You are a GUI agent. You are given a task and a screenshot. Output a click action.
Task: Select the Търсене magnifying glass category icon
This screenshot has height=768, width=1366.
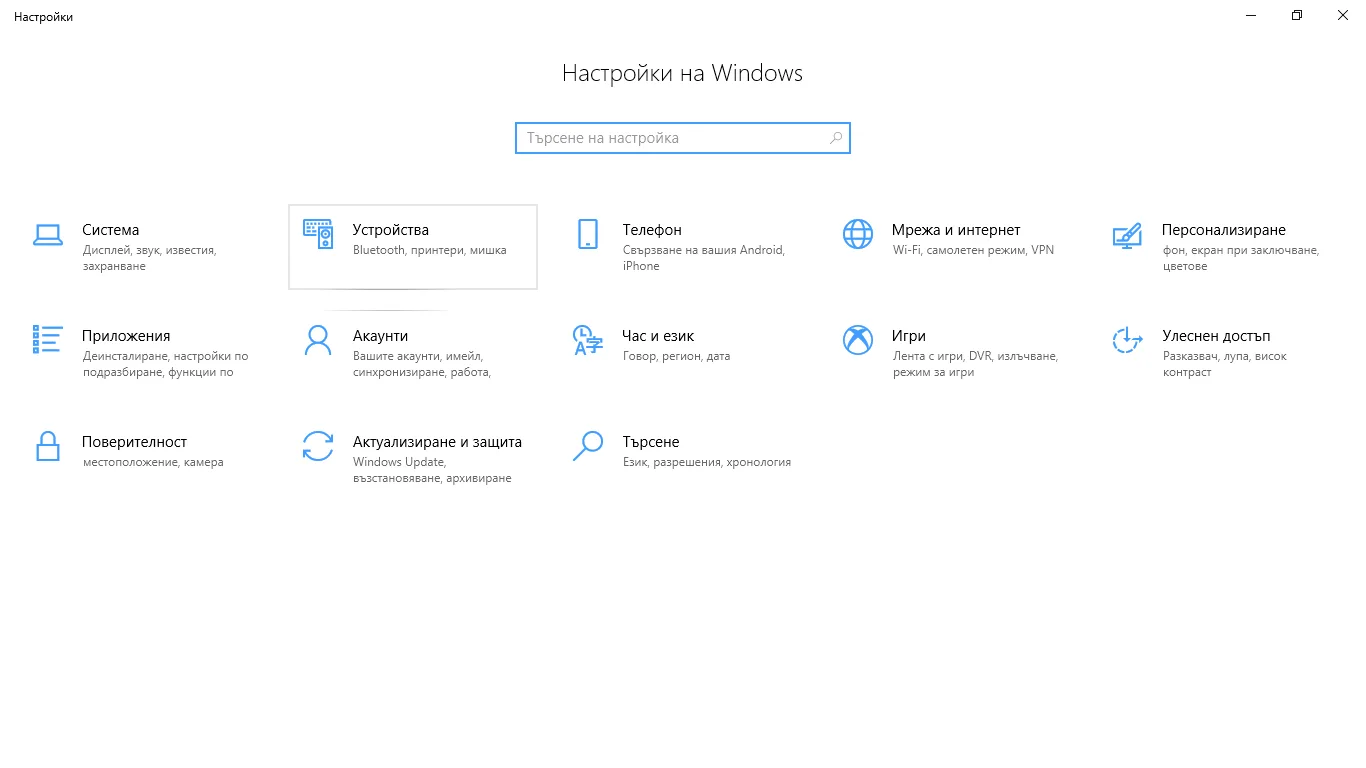[588, 446]
